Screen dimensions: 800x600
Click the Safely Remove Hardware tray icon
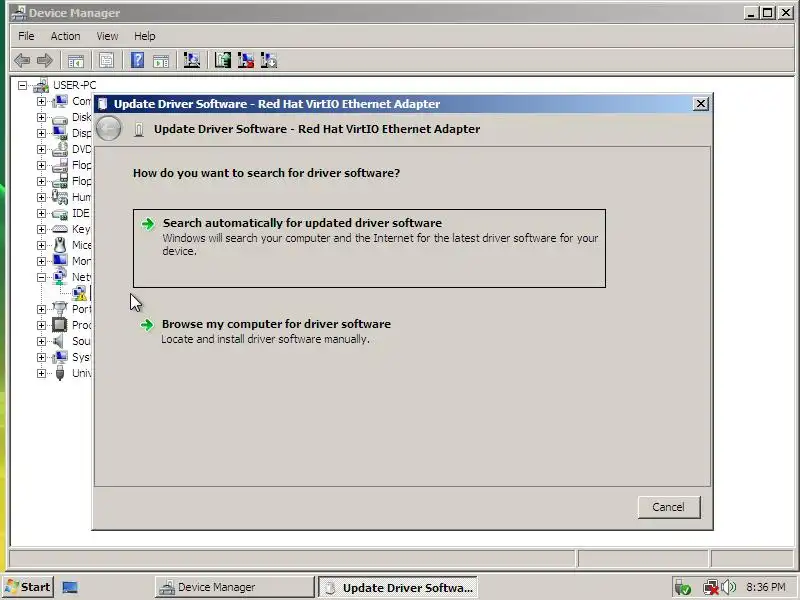[682, 587]
